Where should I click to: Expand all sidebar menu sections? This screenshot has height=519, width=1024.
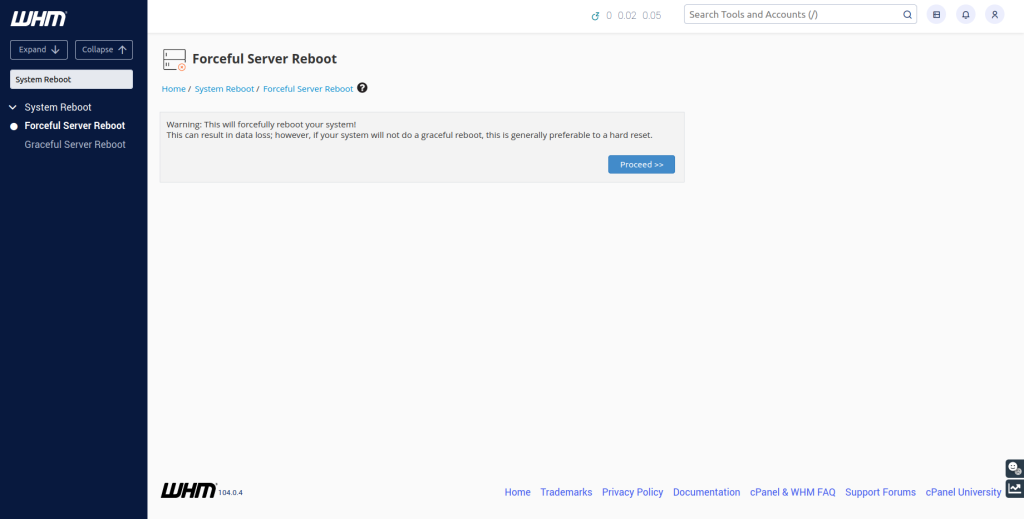(x=39, y=50)
